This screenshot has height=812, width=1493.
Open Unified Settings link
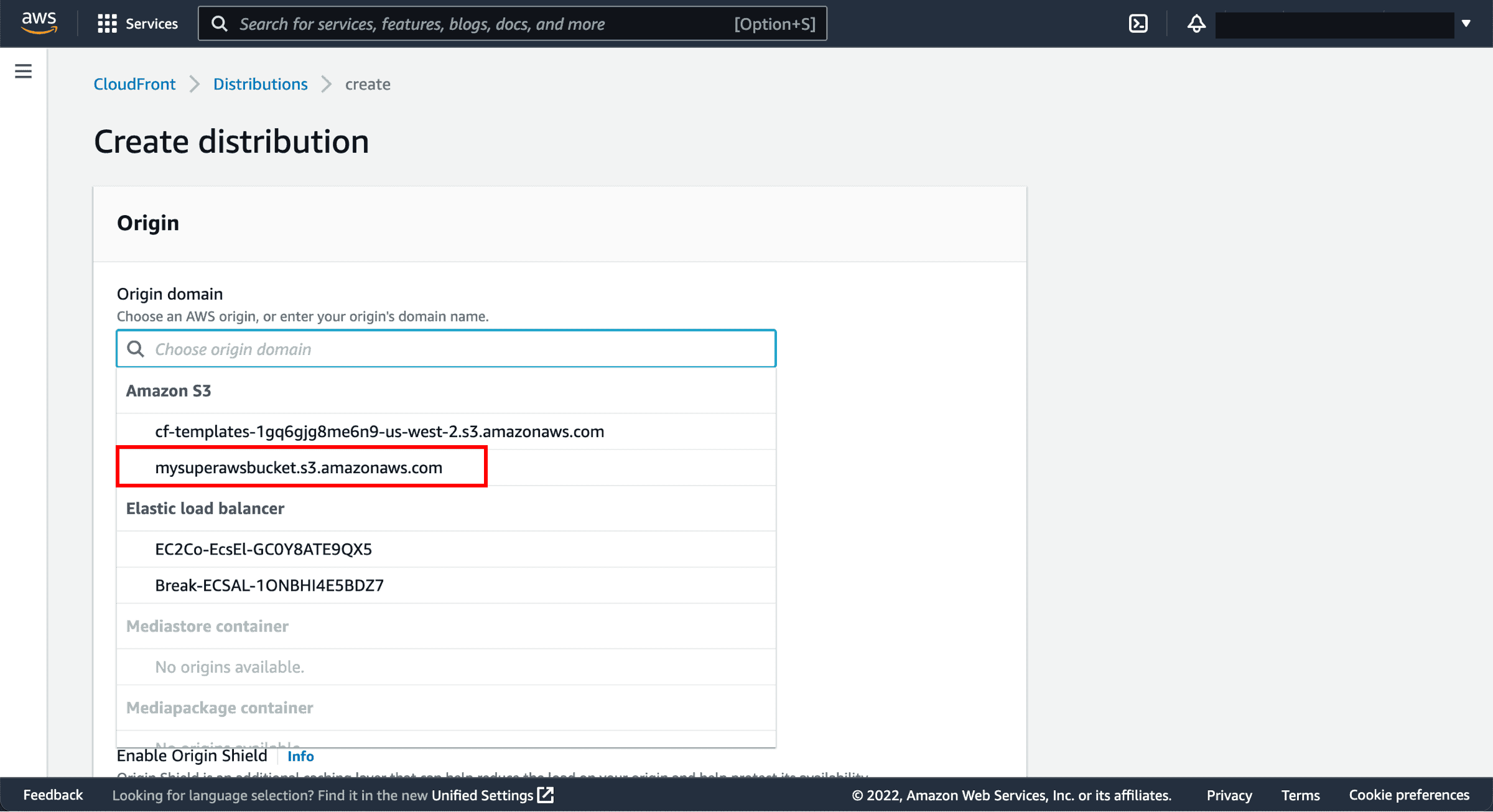[x=492, y=795]
